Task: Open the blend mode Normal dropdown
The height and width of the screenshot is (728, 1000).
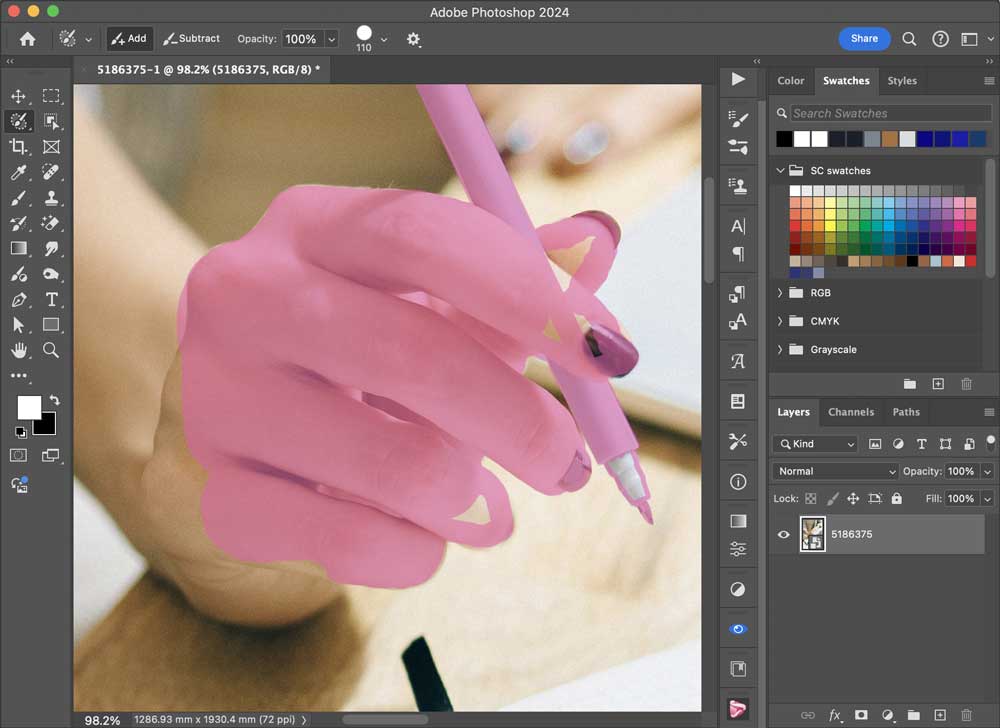Action: point(836,471)
